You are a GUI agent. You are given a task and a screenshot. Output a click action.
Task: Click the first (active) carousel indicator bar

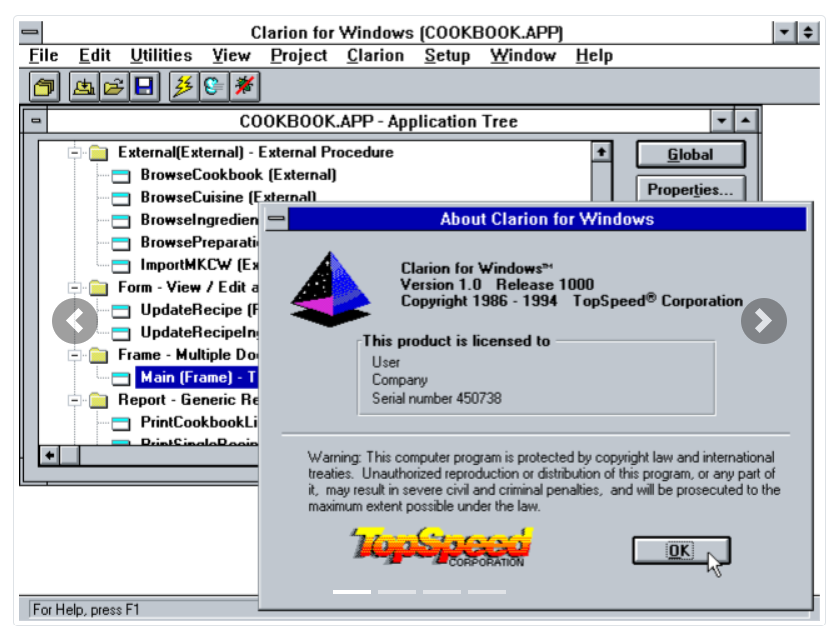(352, 592)
